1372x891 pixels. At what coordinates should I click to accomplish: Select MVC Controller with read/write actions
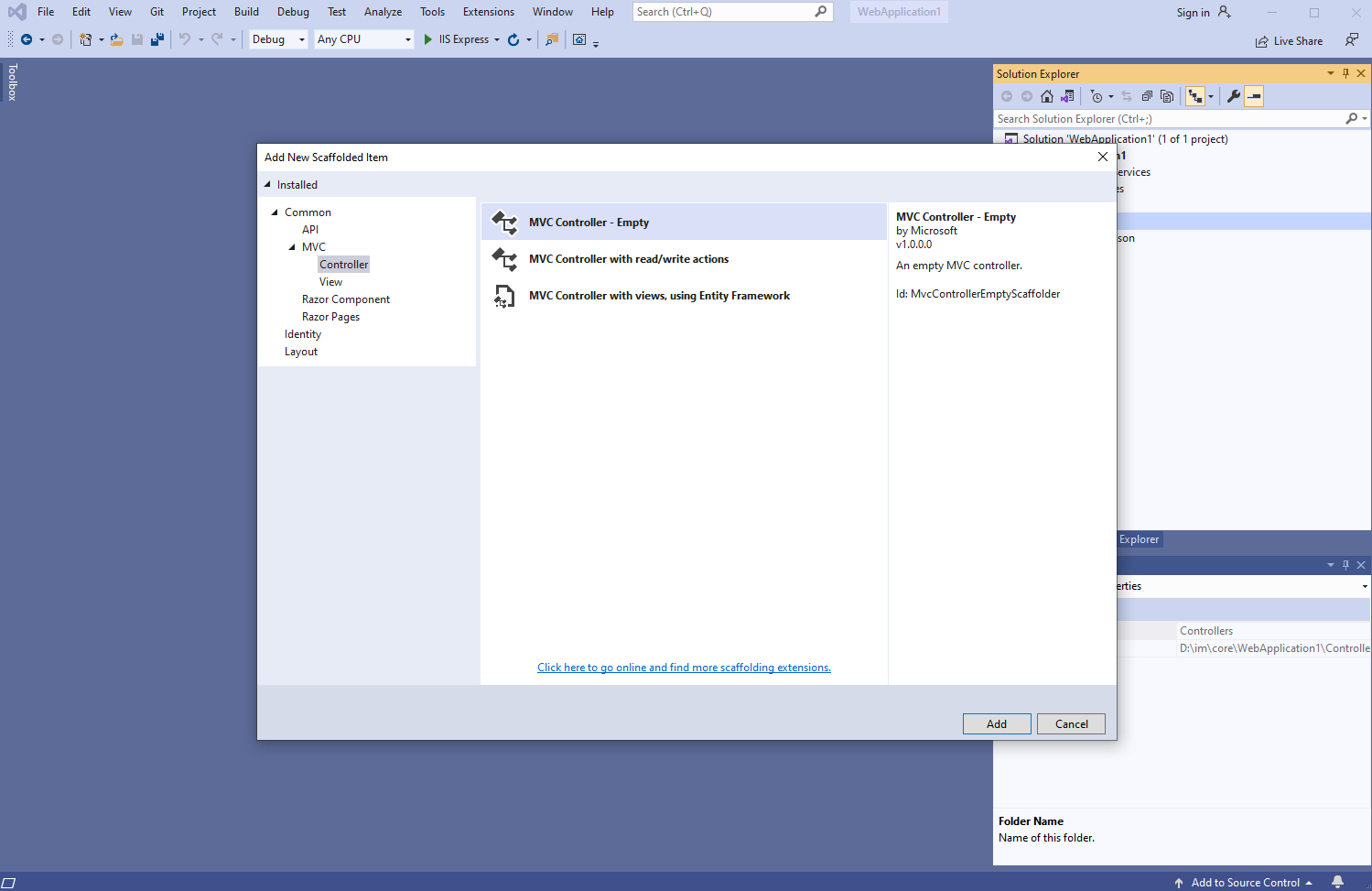point(628,259)
